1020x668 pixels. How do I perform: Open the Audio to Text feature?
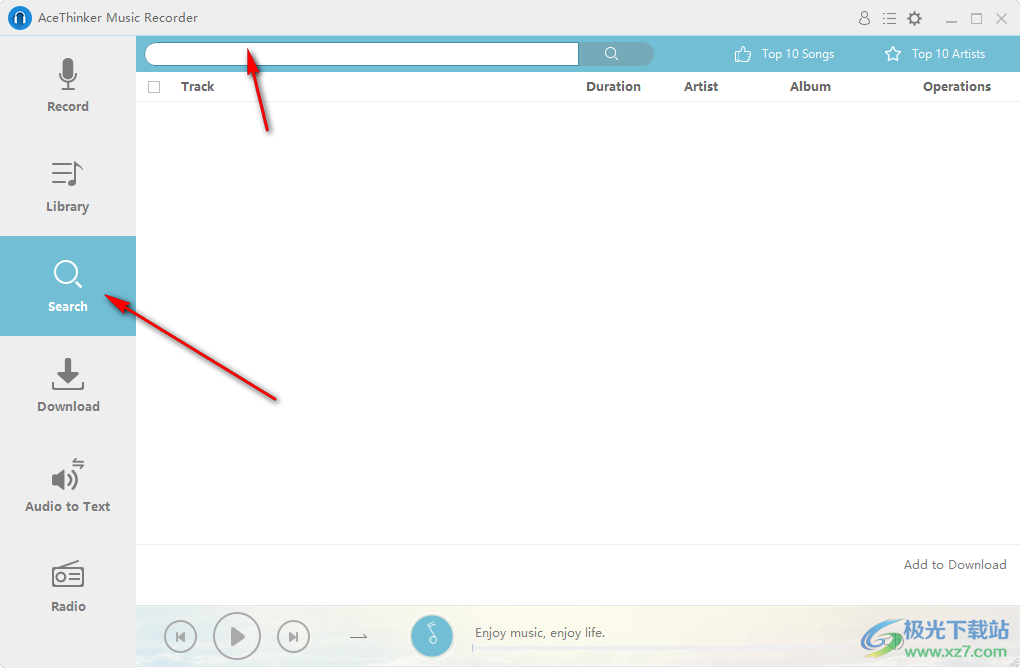tap(67, 486)
